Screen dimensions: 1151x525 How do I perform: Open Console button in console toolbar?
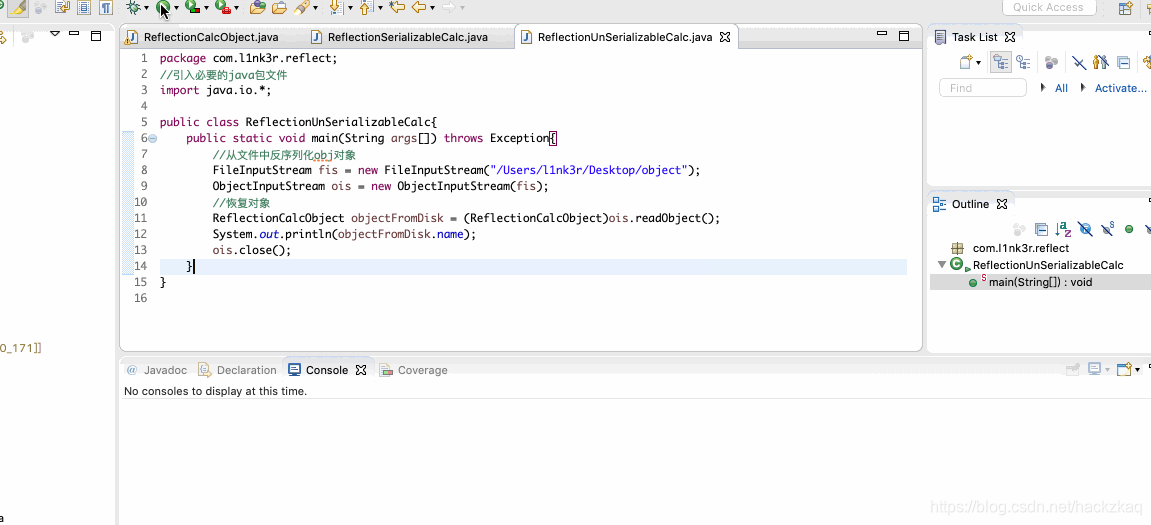(1124, 369)
